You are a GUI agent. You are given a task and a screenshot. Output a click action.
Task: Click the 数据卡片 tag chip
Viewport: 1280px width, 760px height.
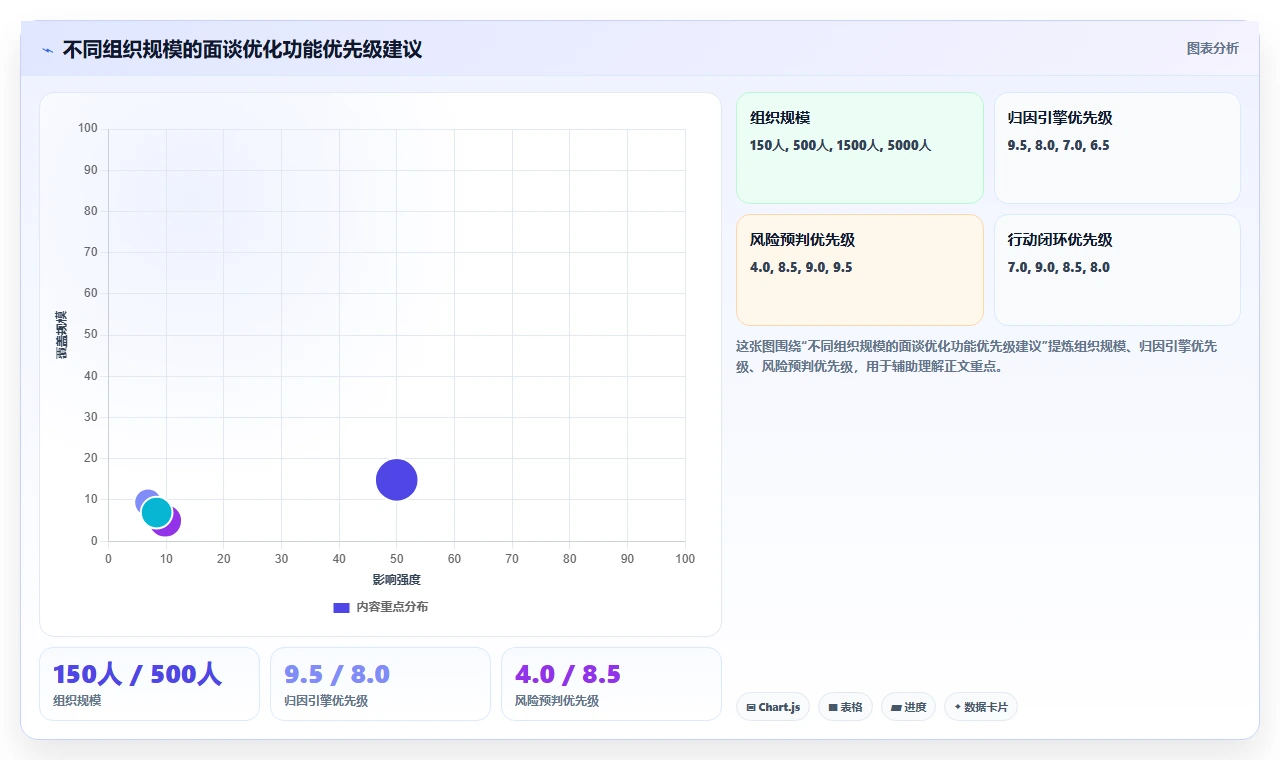[x=980, y=707]
